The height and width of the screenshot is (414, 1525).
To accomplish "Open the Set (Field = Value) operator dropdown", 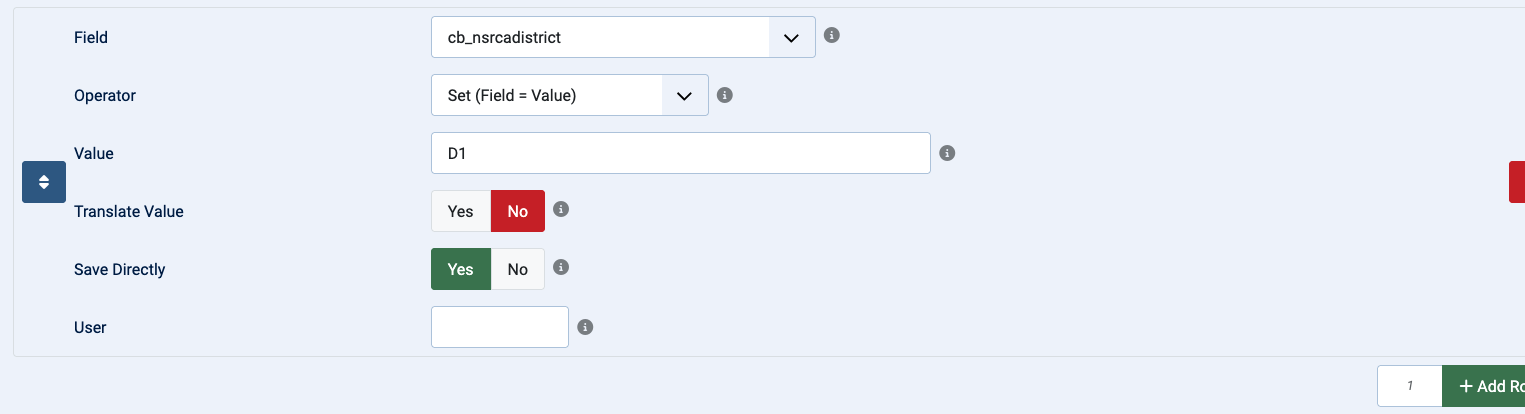I will pyautogui.click(x=570, y=95).
